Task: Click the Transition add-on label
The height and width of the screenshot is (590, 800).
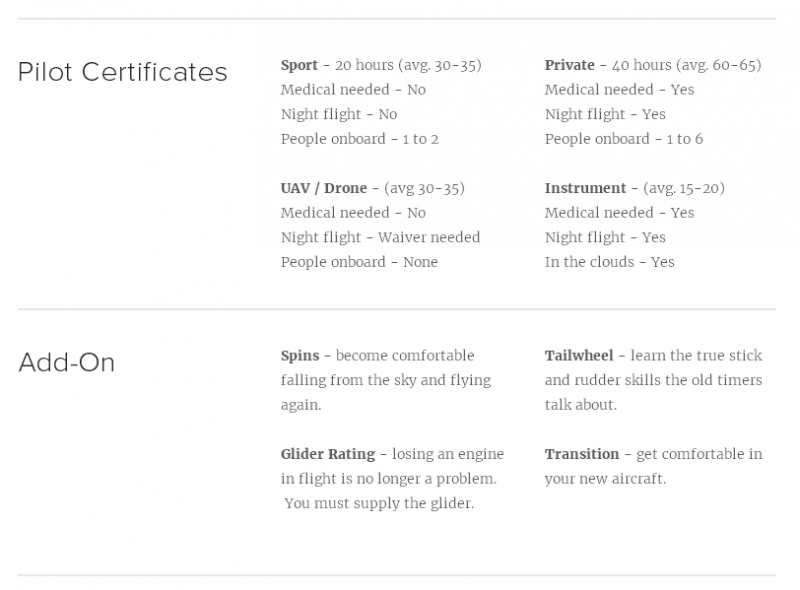Action: (x=582, y=454)
